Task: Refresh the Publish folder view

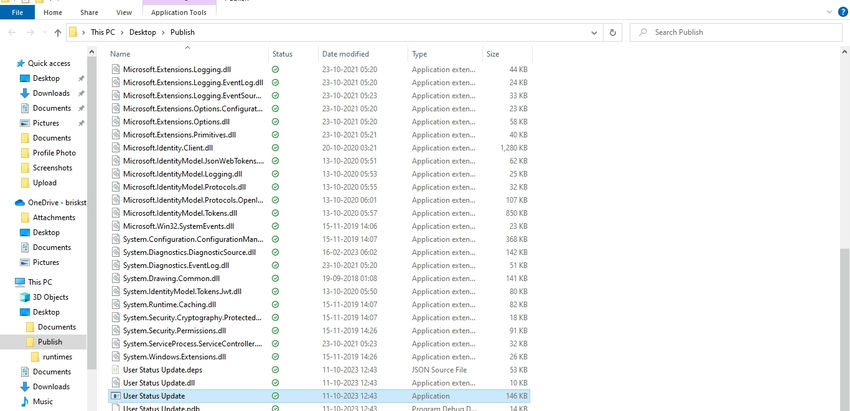Action: [613, 33]
